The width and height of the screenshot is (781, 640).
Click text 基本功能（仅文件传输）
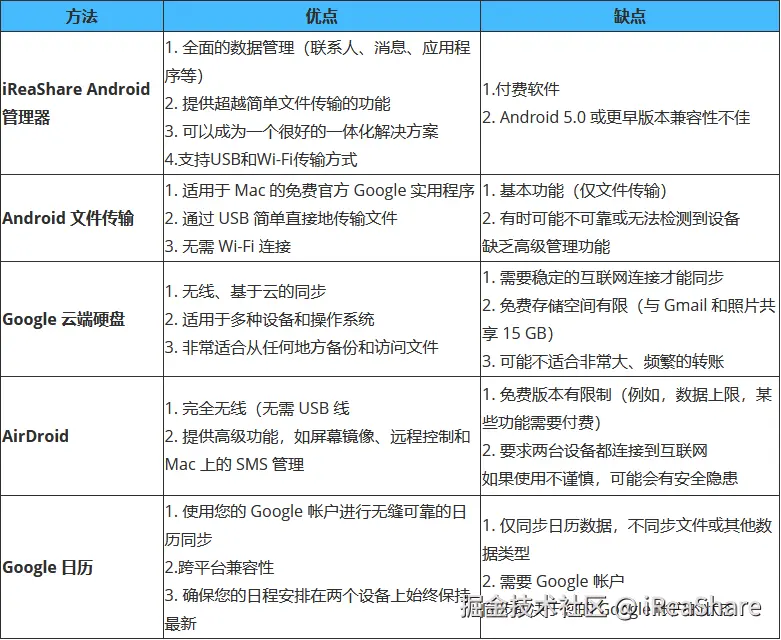583,190
